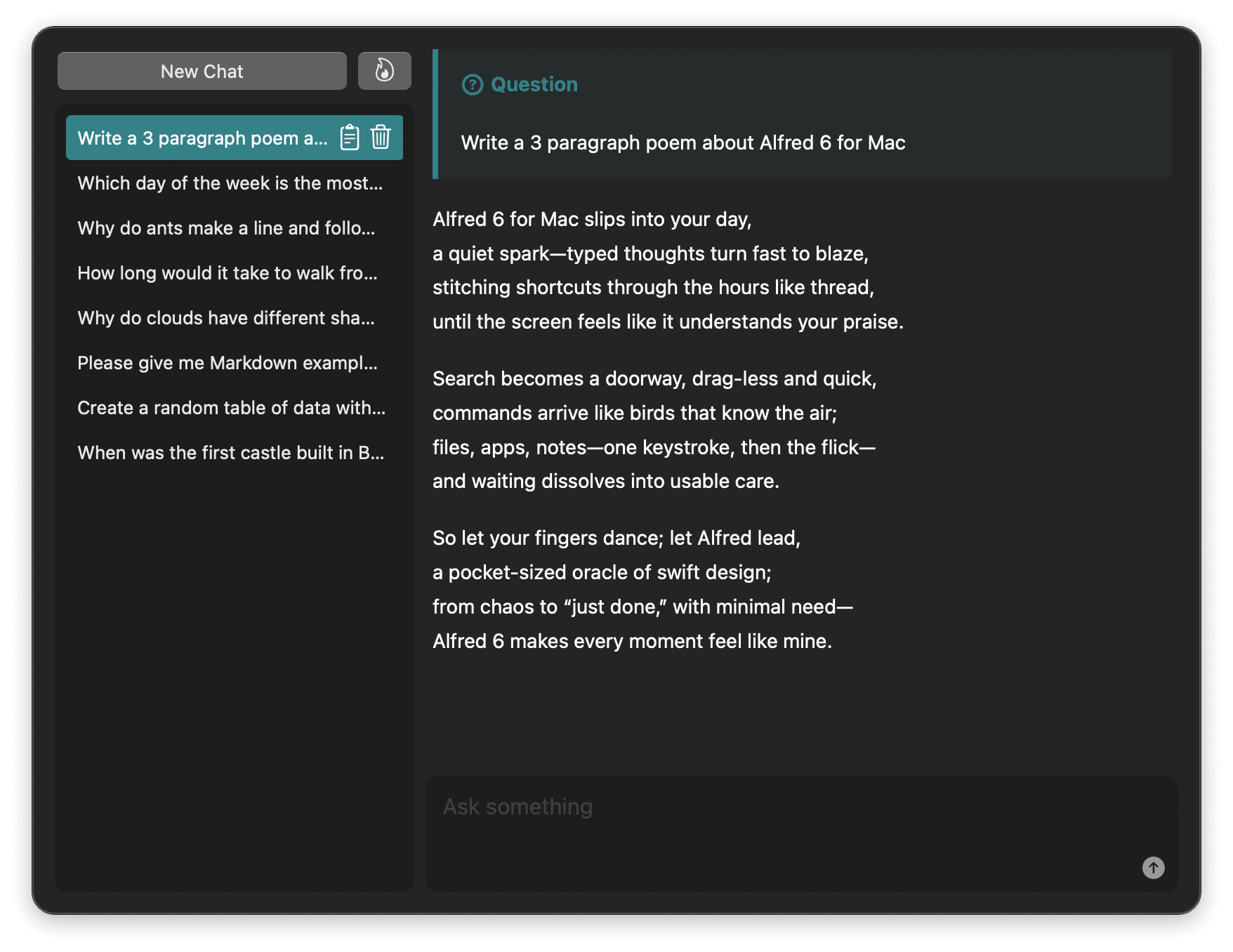The height and width of the screenshot is (952, 1233).
Task: Click the line "Search becomes a doorway, drag-less and quick,"
Action: [655, 379]
